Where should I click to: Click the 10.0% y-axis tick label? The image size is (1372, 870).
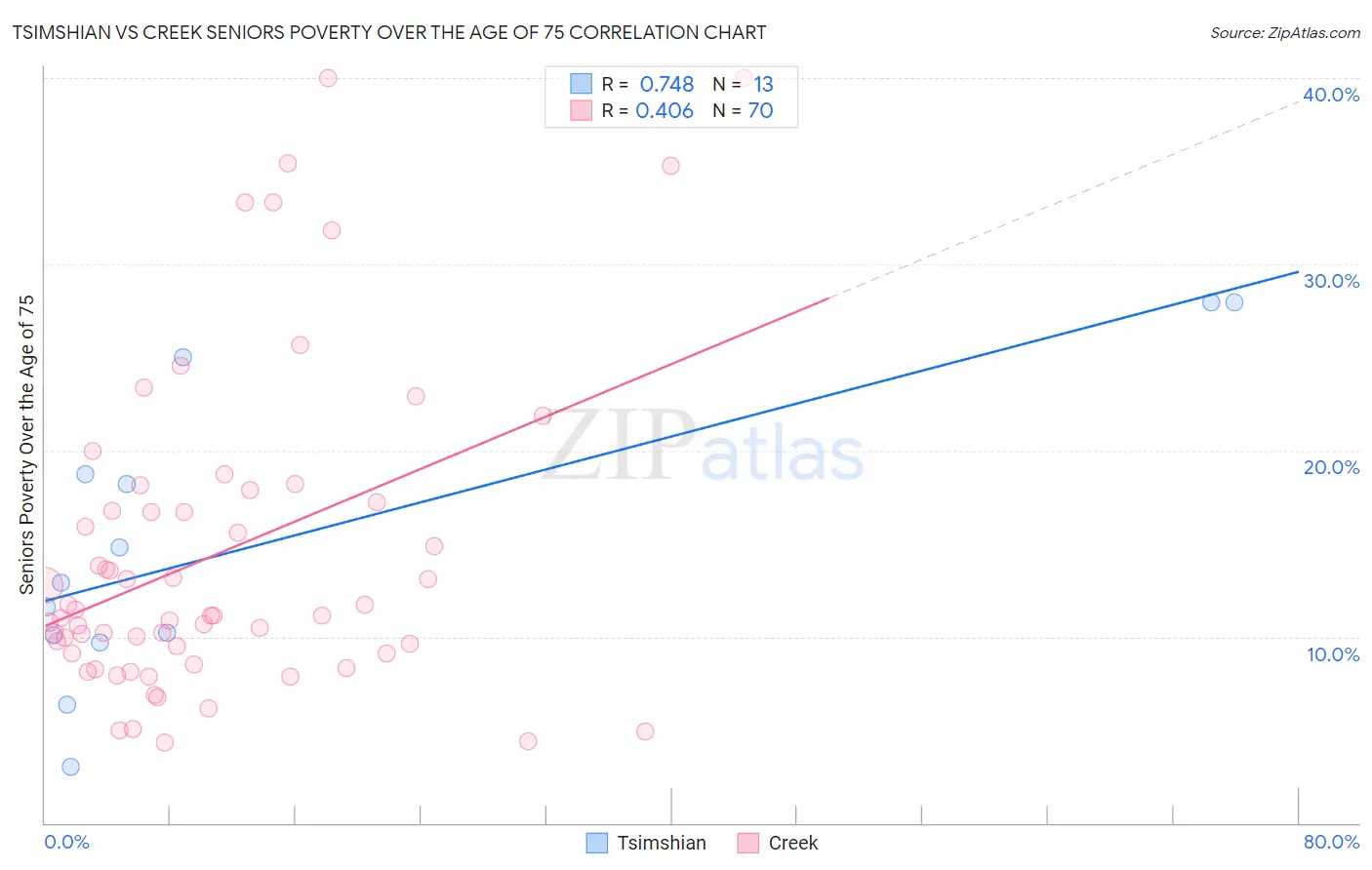(x=1333, y=654)
